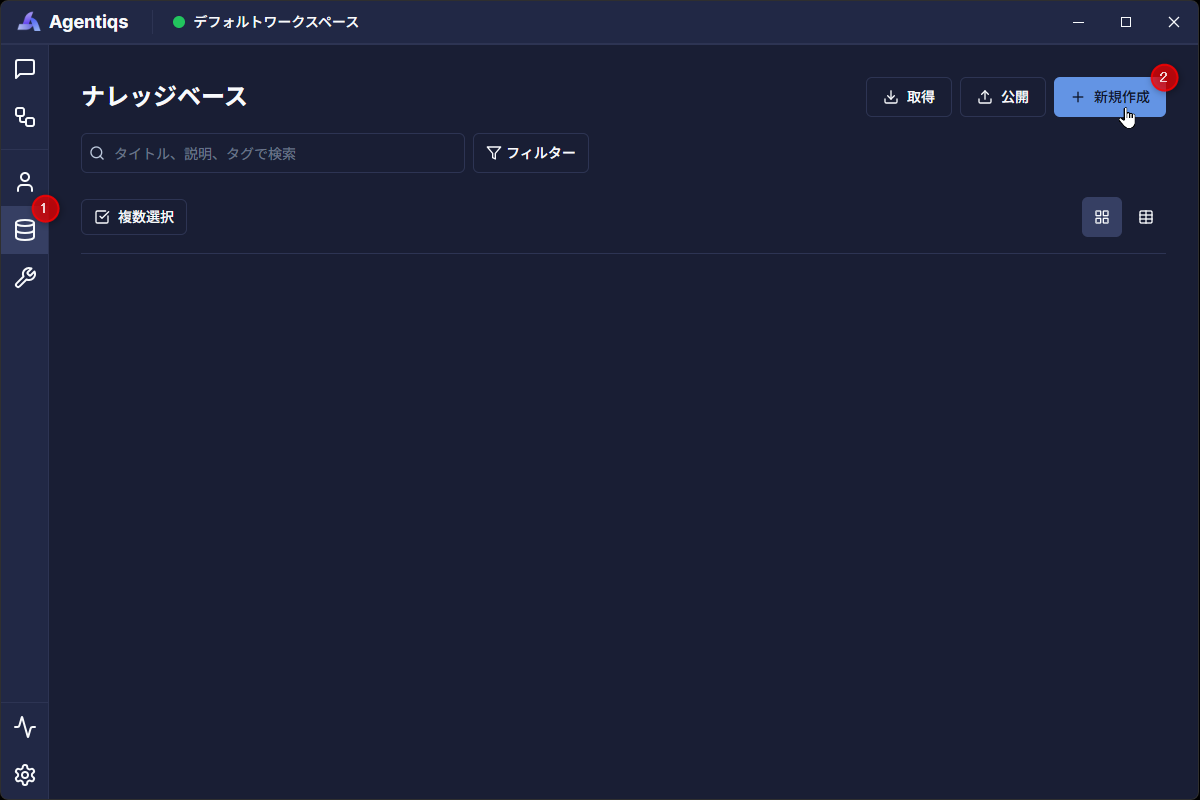Image resolution: width=1200 pixels, height=800 pixels.
Task: Click the Agentiqs logo icon
Action: coord(29,22)
